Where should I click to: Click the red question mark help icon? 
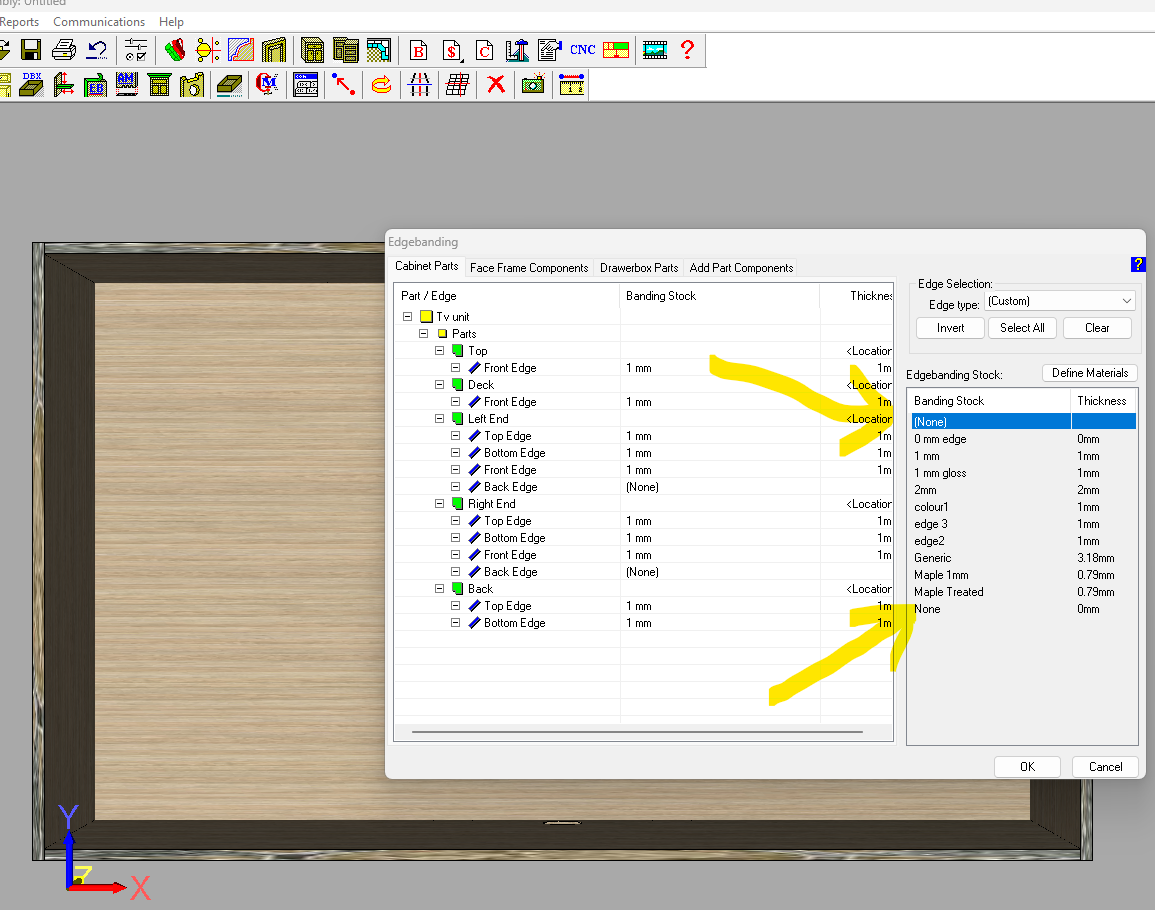pos(687,50)
